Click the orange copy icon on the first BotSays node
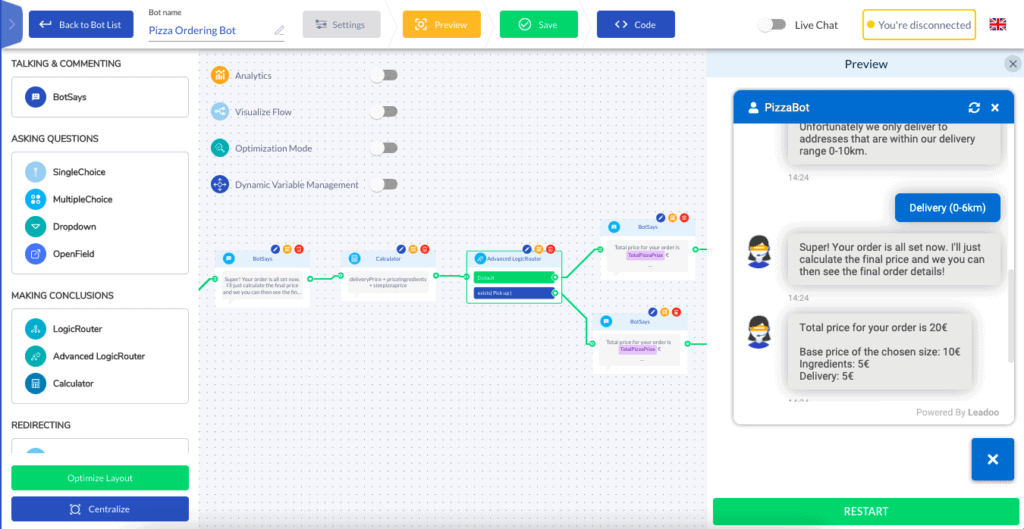1024x529 pixels. click(287, 248)
